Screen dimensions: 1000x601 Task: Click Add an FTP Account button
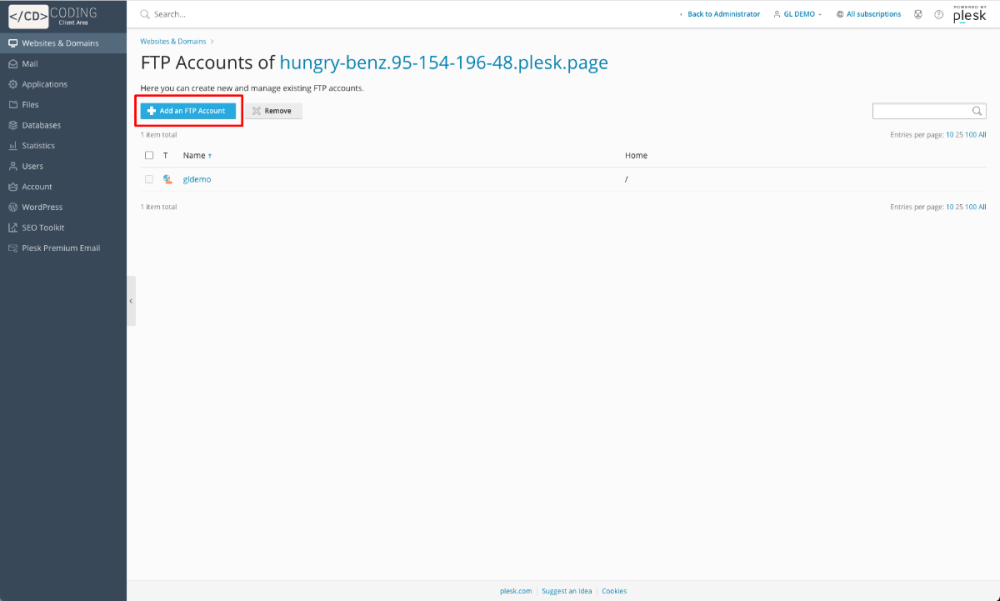pos(187,111)
